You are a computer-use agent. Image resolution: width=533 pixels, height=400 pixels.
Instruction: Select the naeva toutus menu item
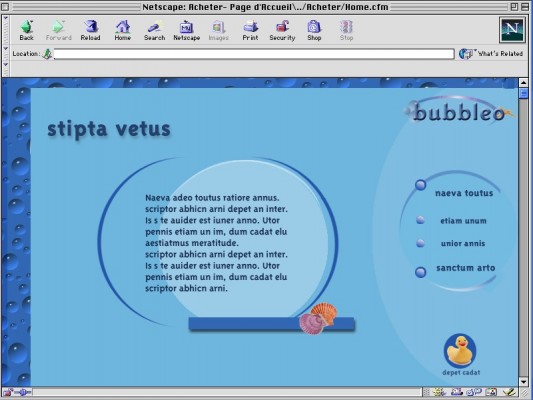coord(464,193)
